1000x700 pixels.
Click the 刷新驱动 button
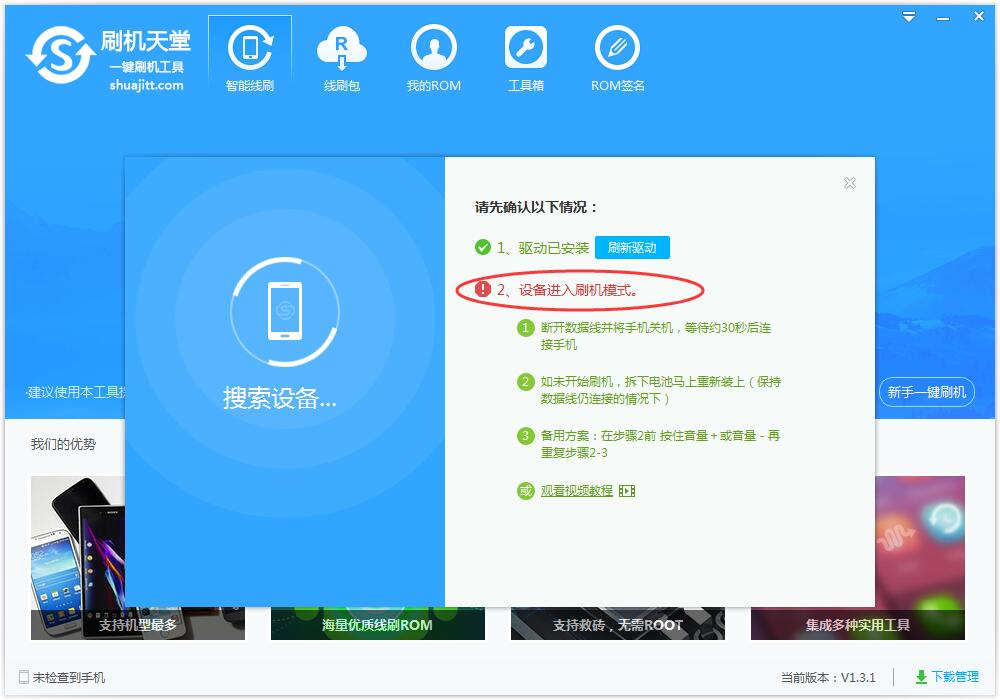[x=632, y=247]
